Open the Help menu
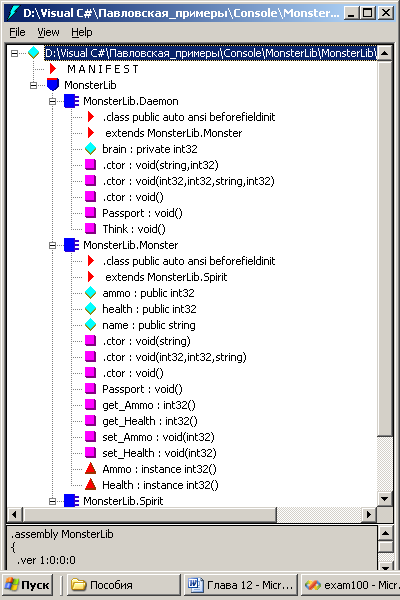The width and height of the screenshot is (400, 600). click(x=82, y=32)
